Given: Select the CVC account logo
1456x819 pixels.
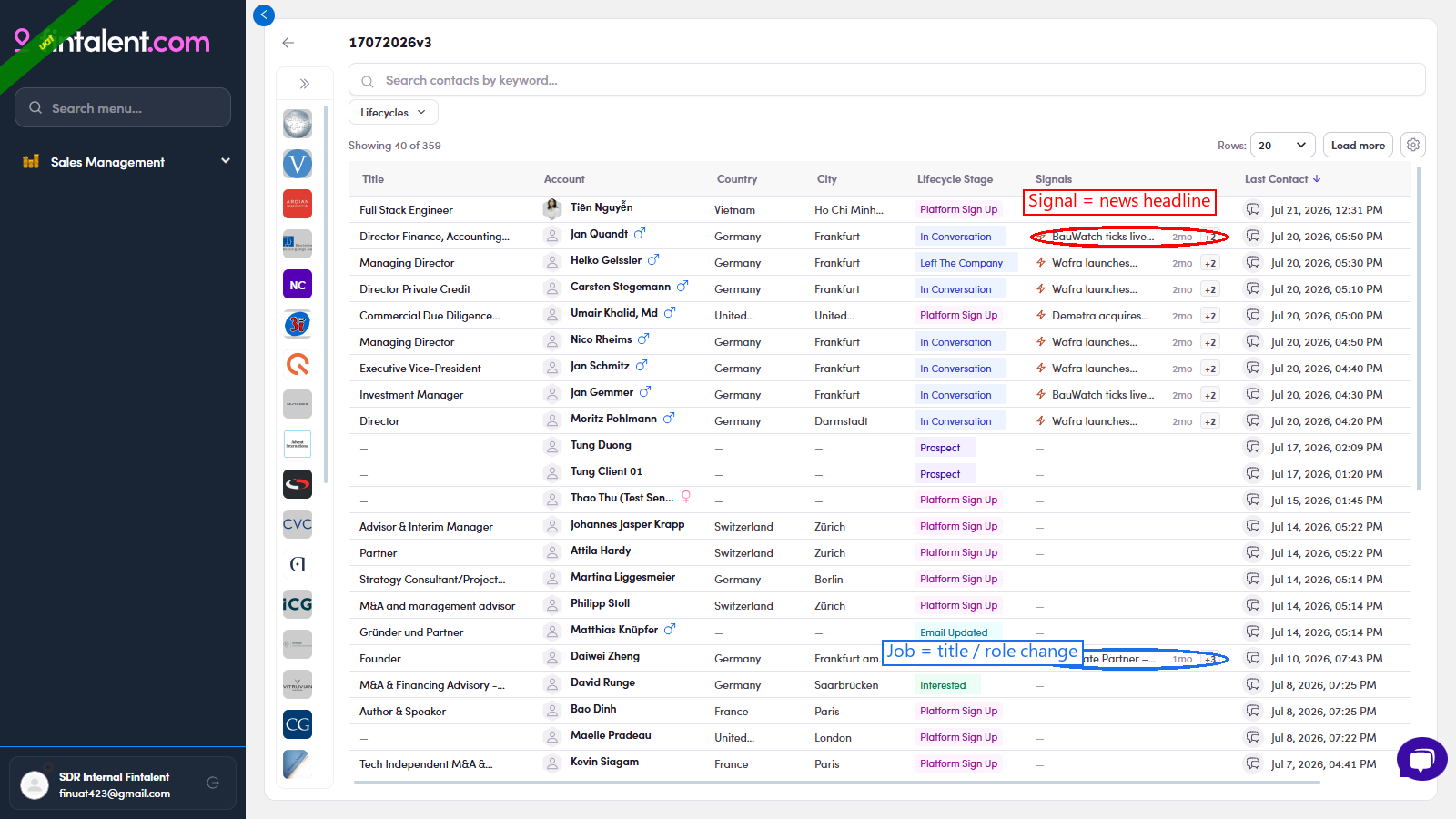Looking at the screenshot, I should tap(298, 524).
